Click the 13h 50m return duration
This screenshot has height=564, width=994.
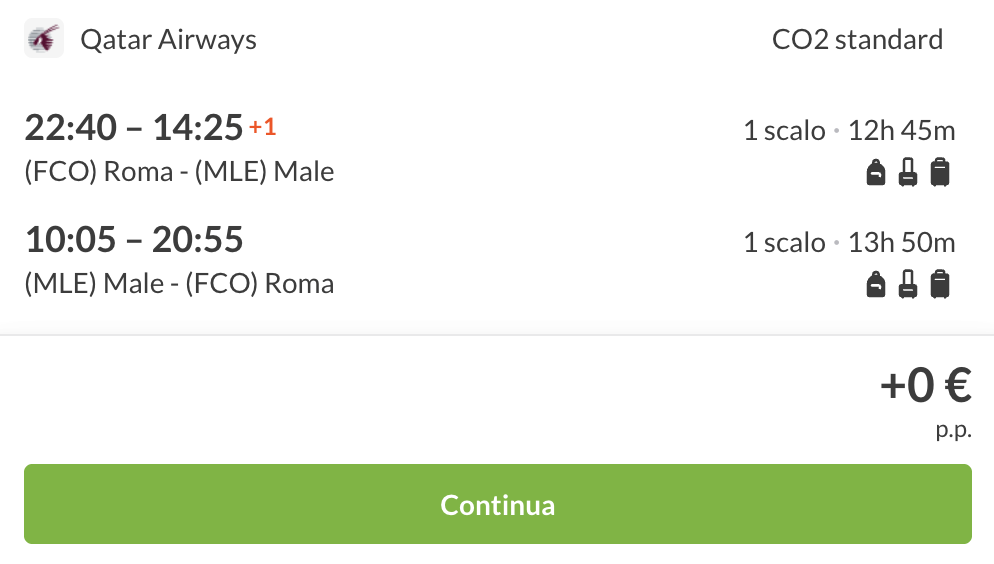[x=901, y=242]
